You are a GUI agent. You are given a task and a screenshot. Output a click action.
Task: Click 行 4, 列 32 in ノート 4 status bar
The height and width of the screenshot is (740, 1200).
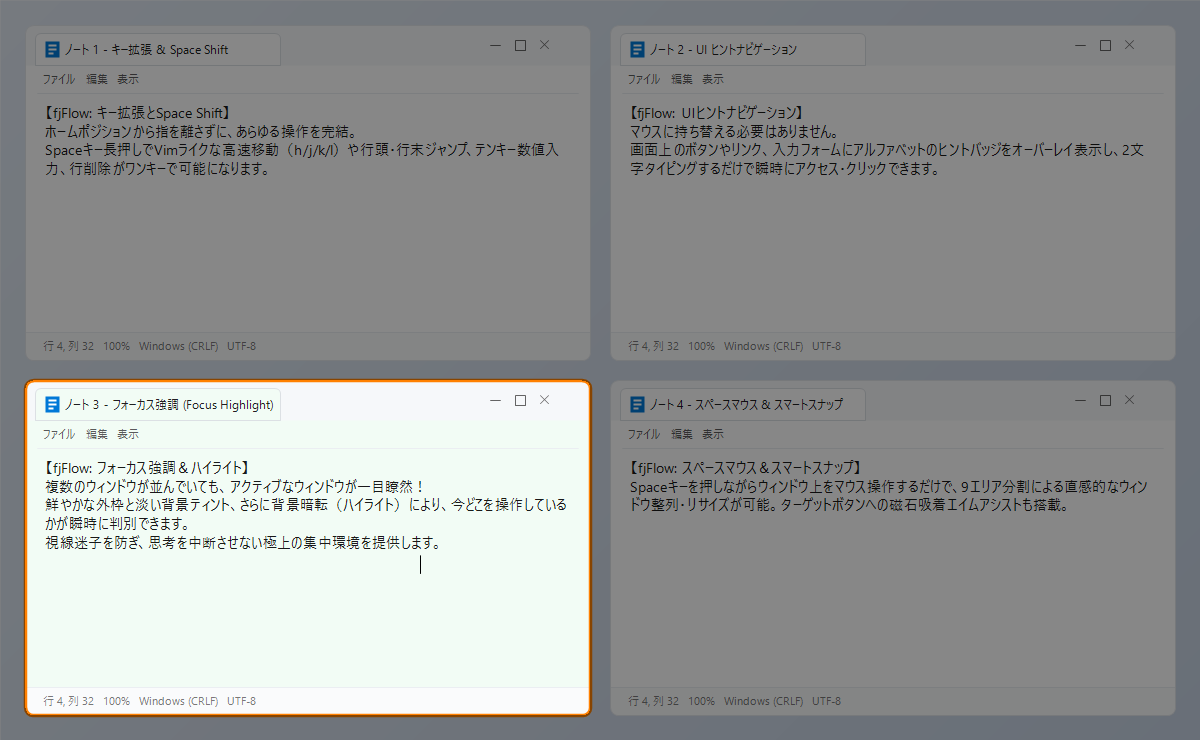click(654, 701)
